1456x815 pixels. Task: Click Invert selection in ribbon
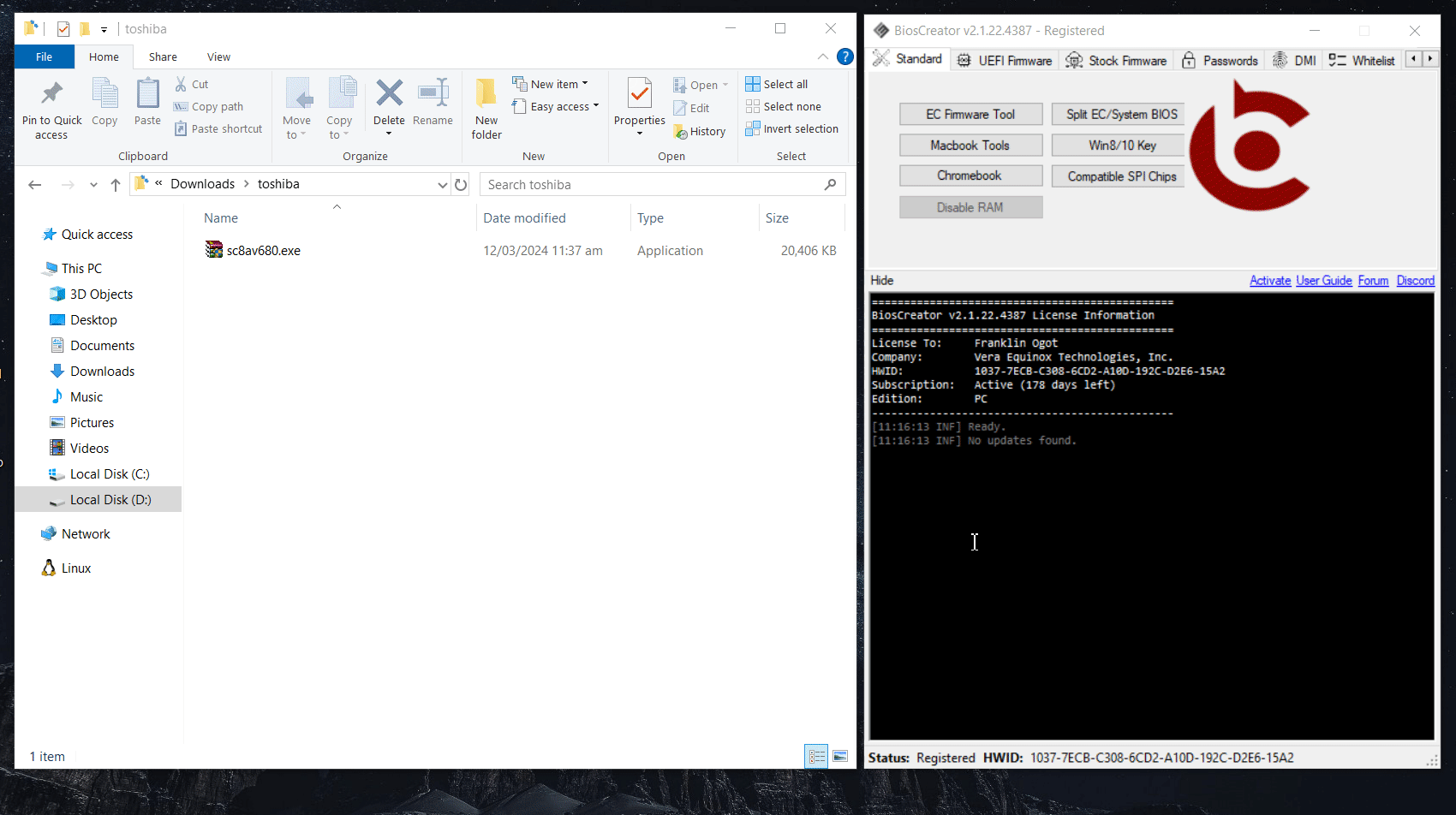(x=791, y=128)
